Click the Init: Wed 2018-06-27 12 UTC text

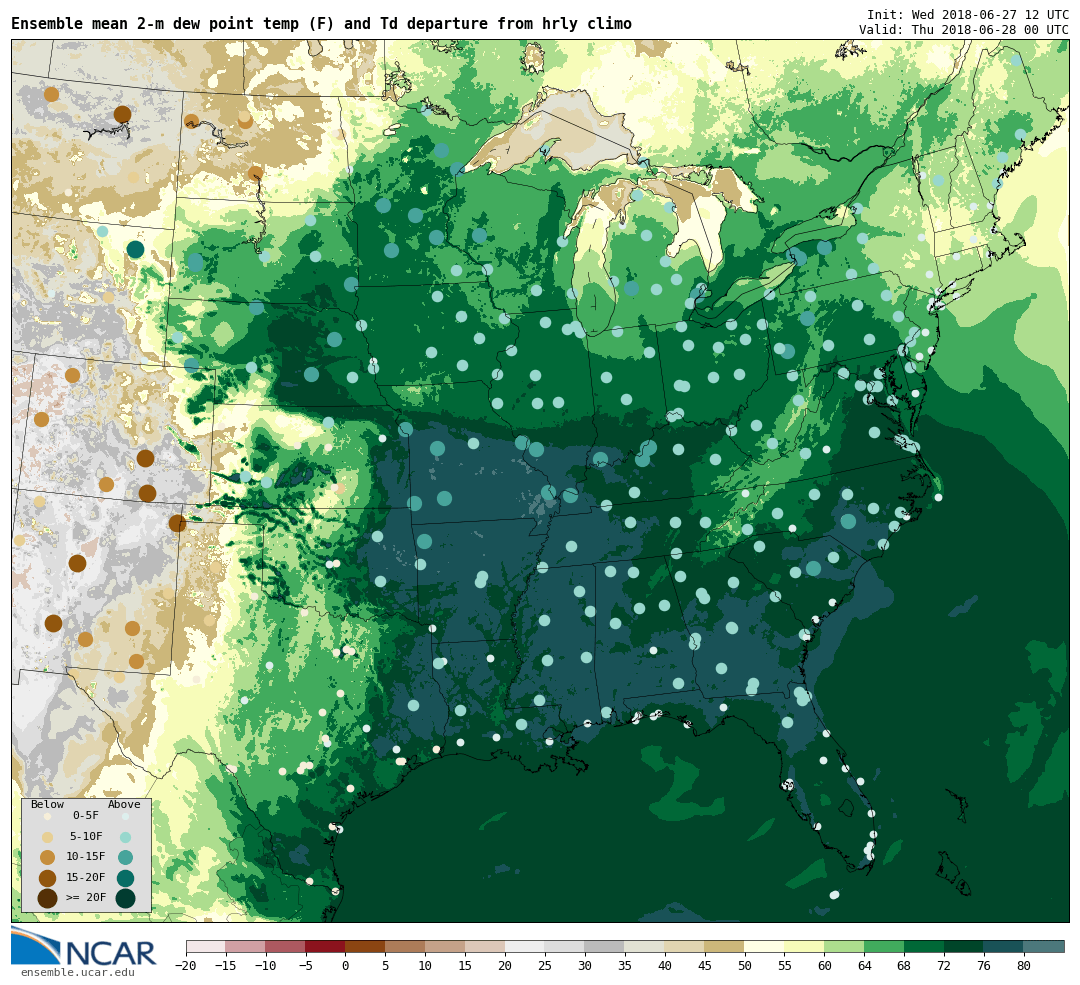(968, 14)
